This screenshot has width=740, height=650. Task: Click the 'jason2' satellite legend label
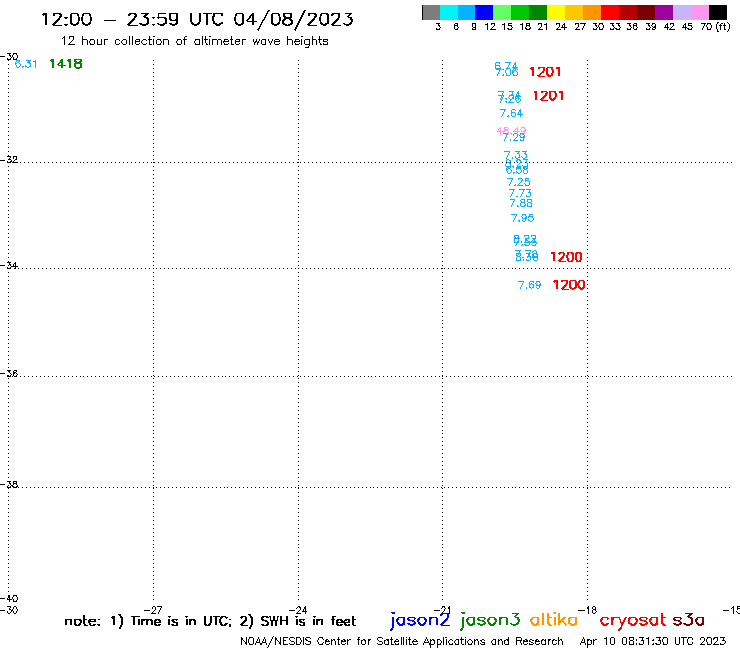420,620
